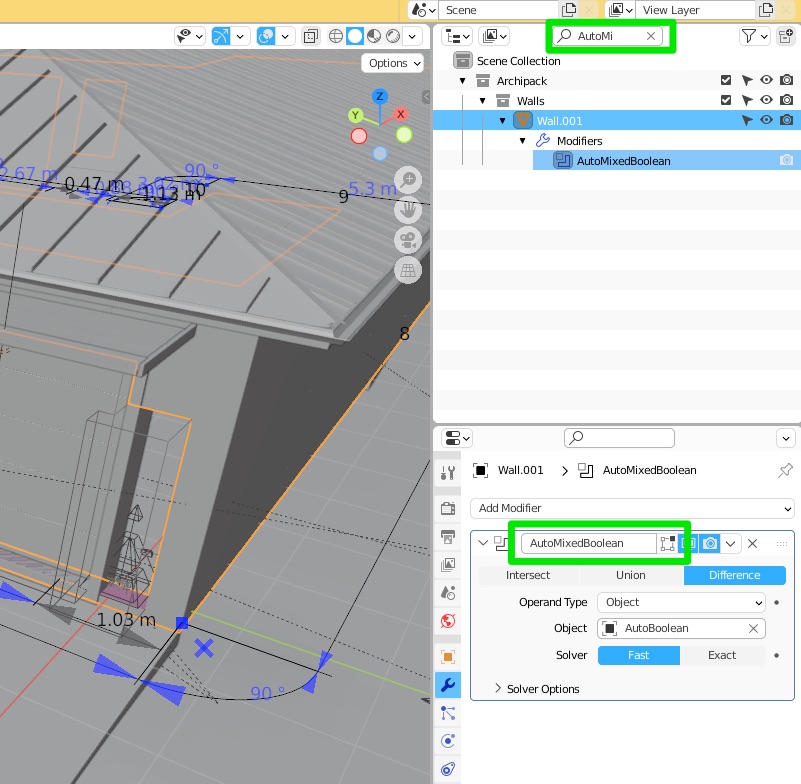Select AutoMixedBoolean in the outliner

pos(623,161)
